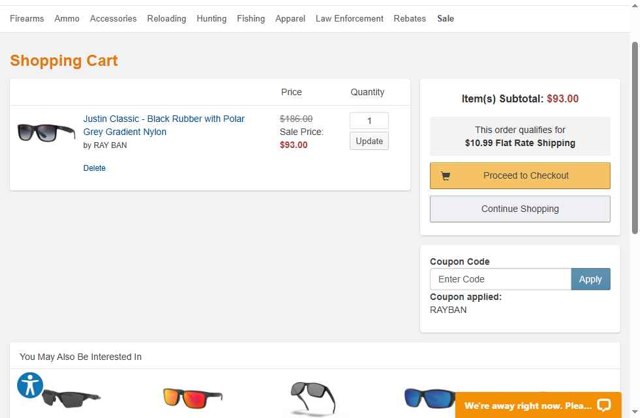Click the accessibility icon
Screen dimensions: 640x418
click(30, 385)
